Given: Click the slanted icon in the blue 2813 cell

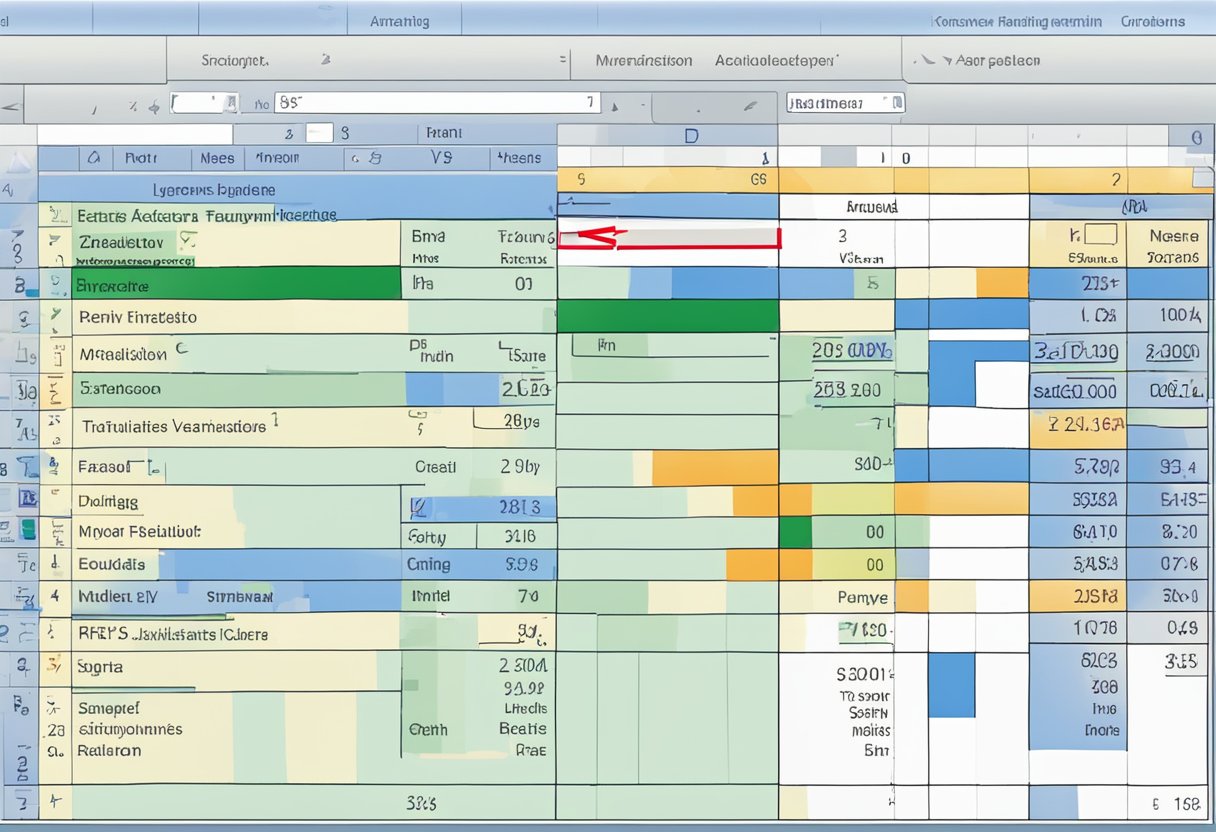Looking at the screenshot, I should (x=420, y=508).
